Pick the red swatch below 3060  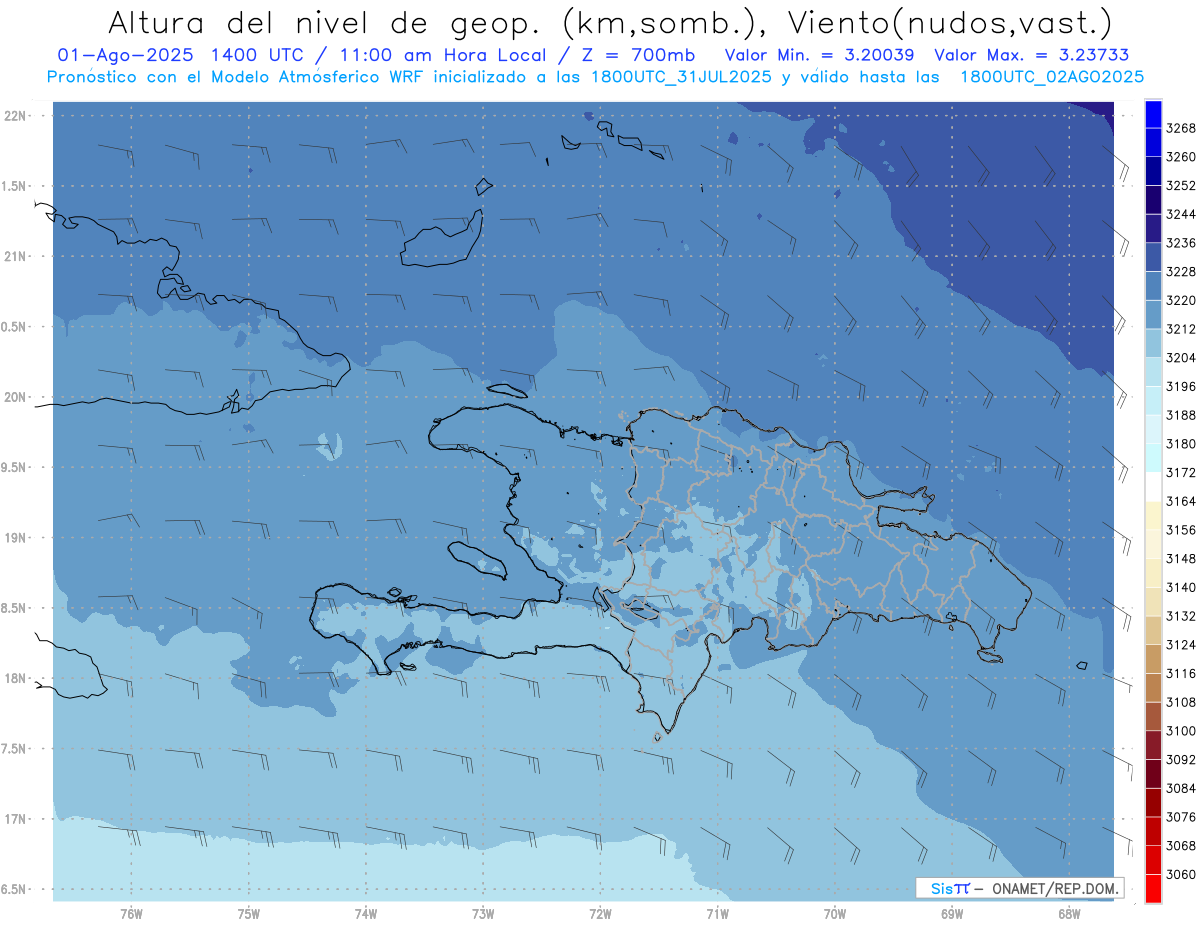(1153, 888)
